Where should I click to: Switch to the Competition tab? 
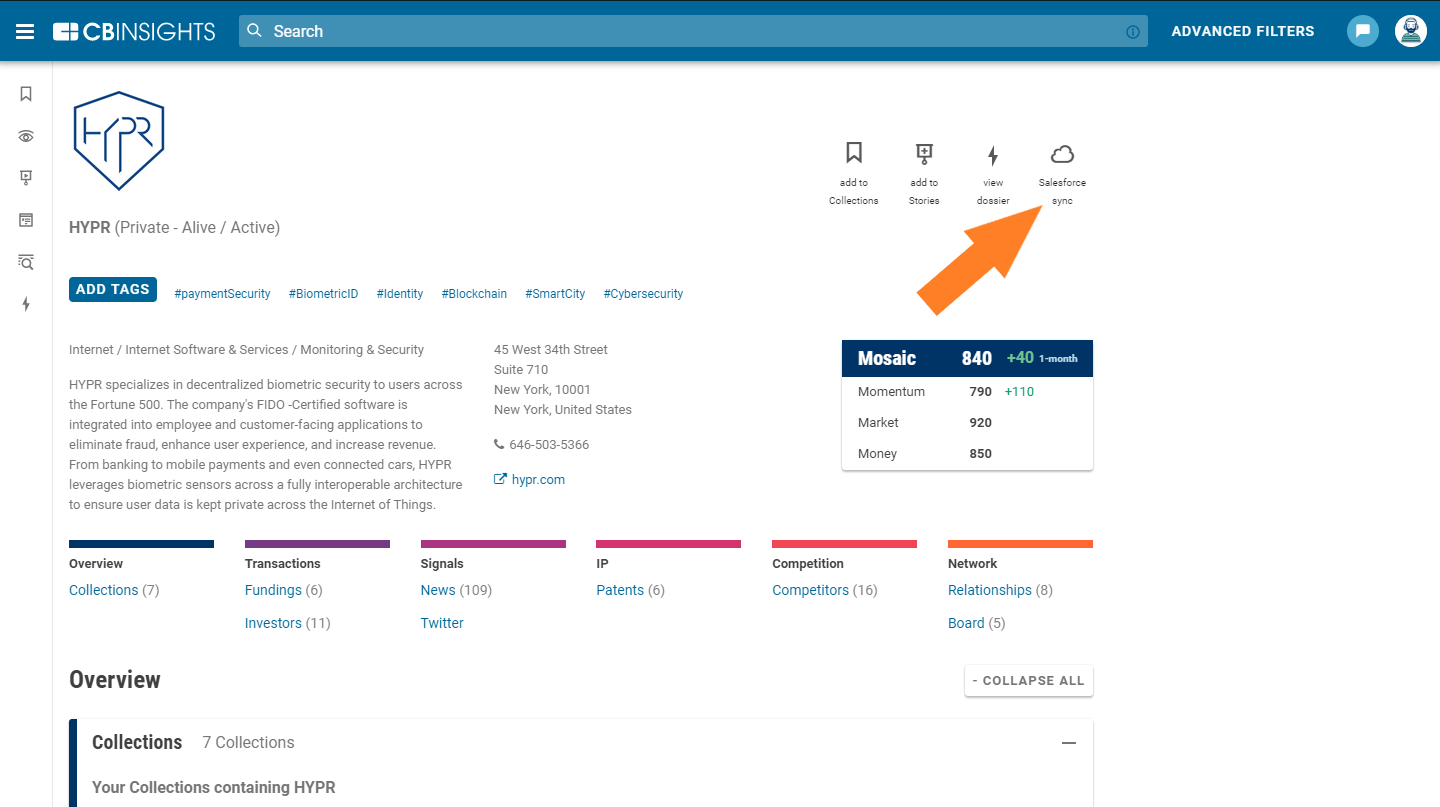(808, 564)
